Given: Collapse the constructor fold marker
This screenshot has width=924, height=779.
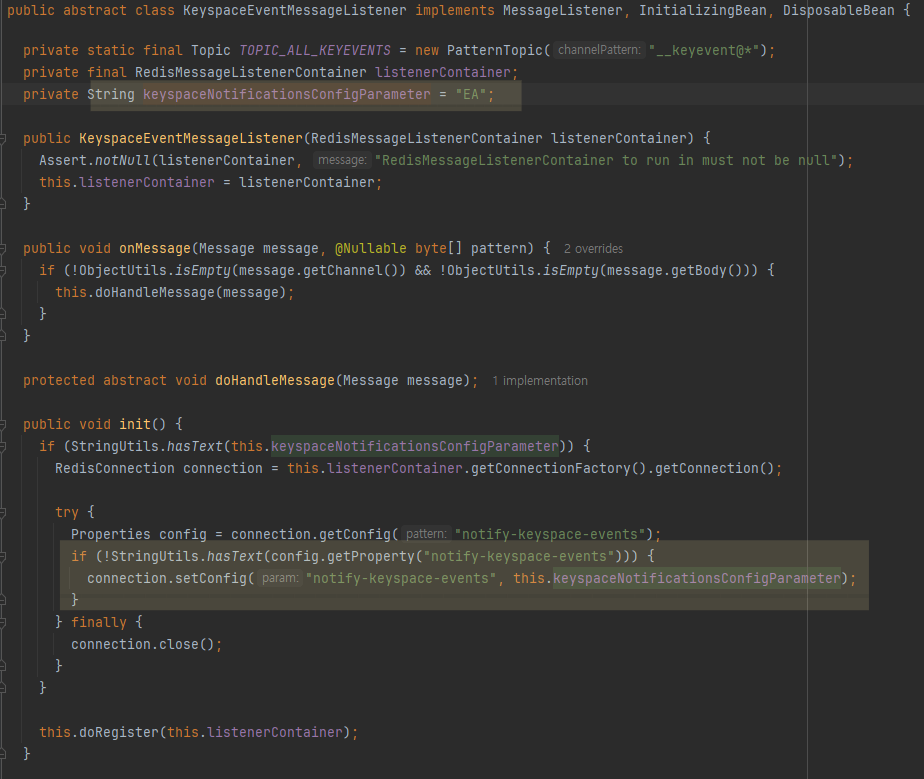Looking at the screenshot, I should tap(2, 138).
